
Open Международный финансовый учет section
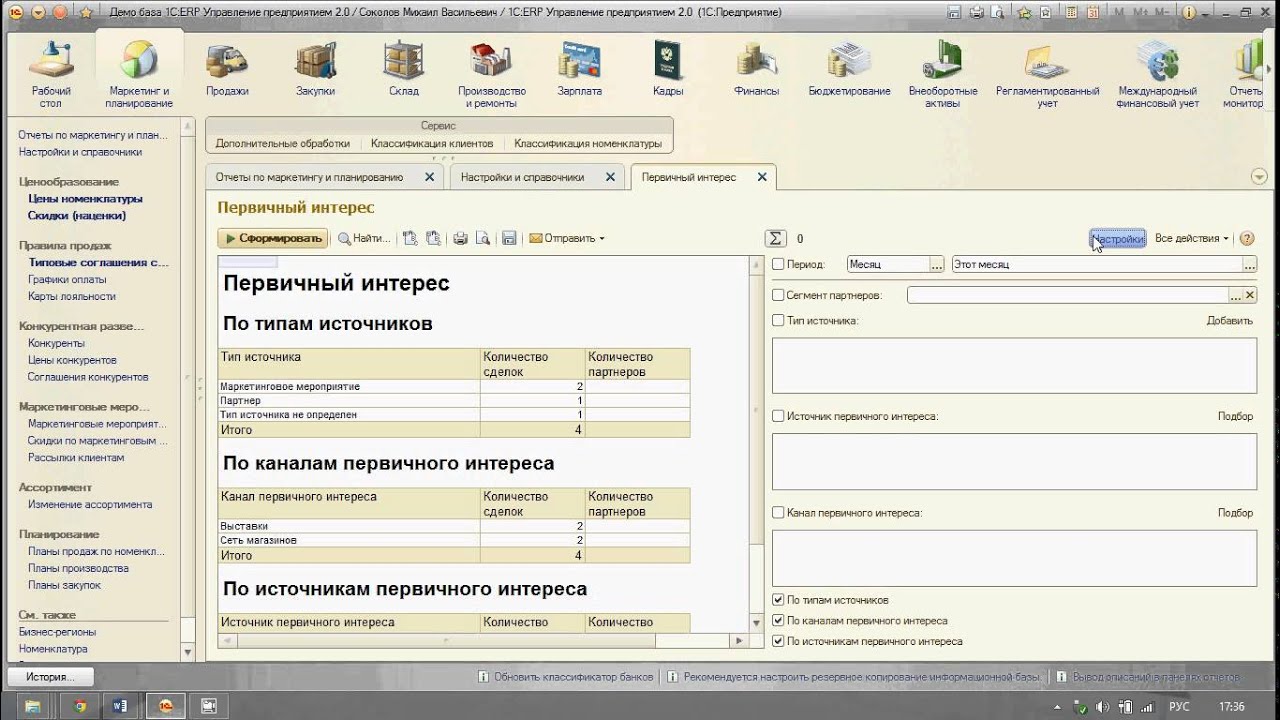(x=1158, y=74)
